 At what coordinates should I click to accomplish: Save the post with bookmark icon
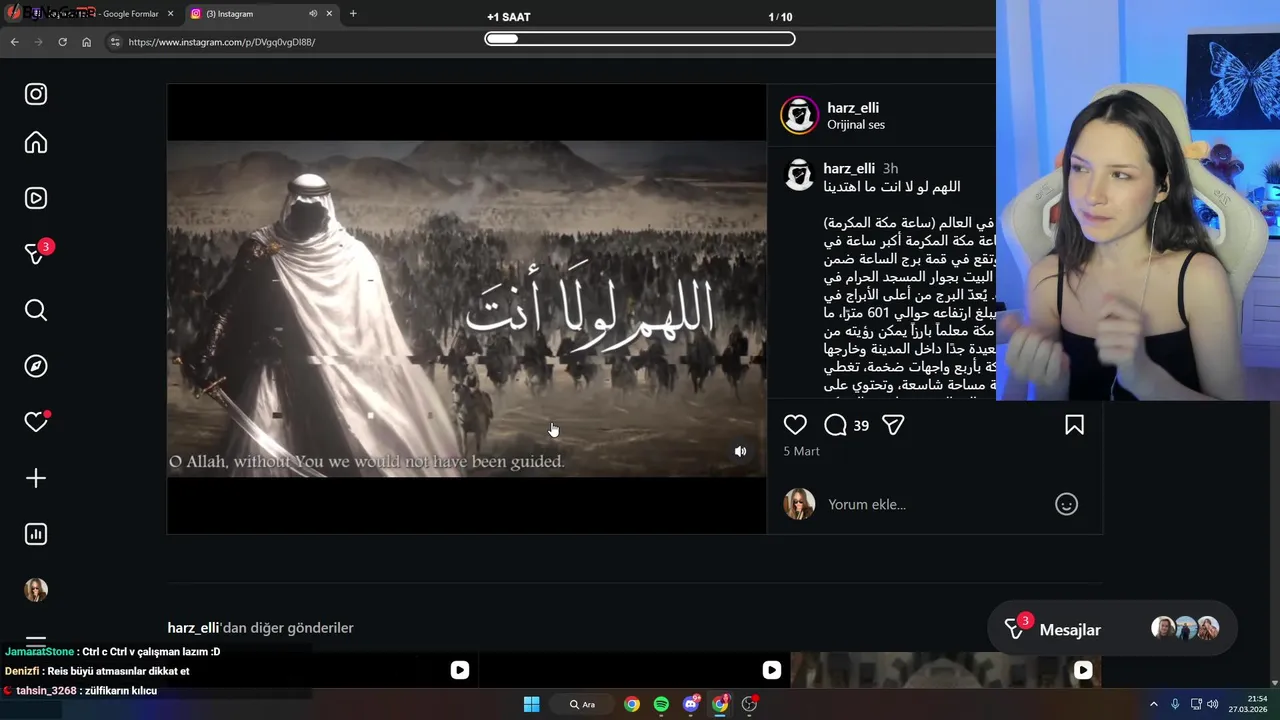tap(1074, 425)
